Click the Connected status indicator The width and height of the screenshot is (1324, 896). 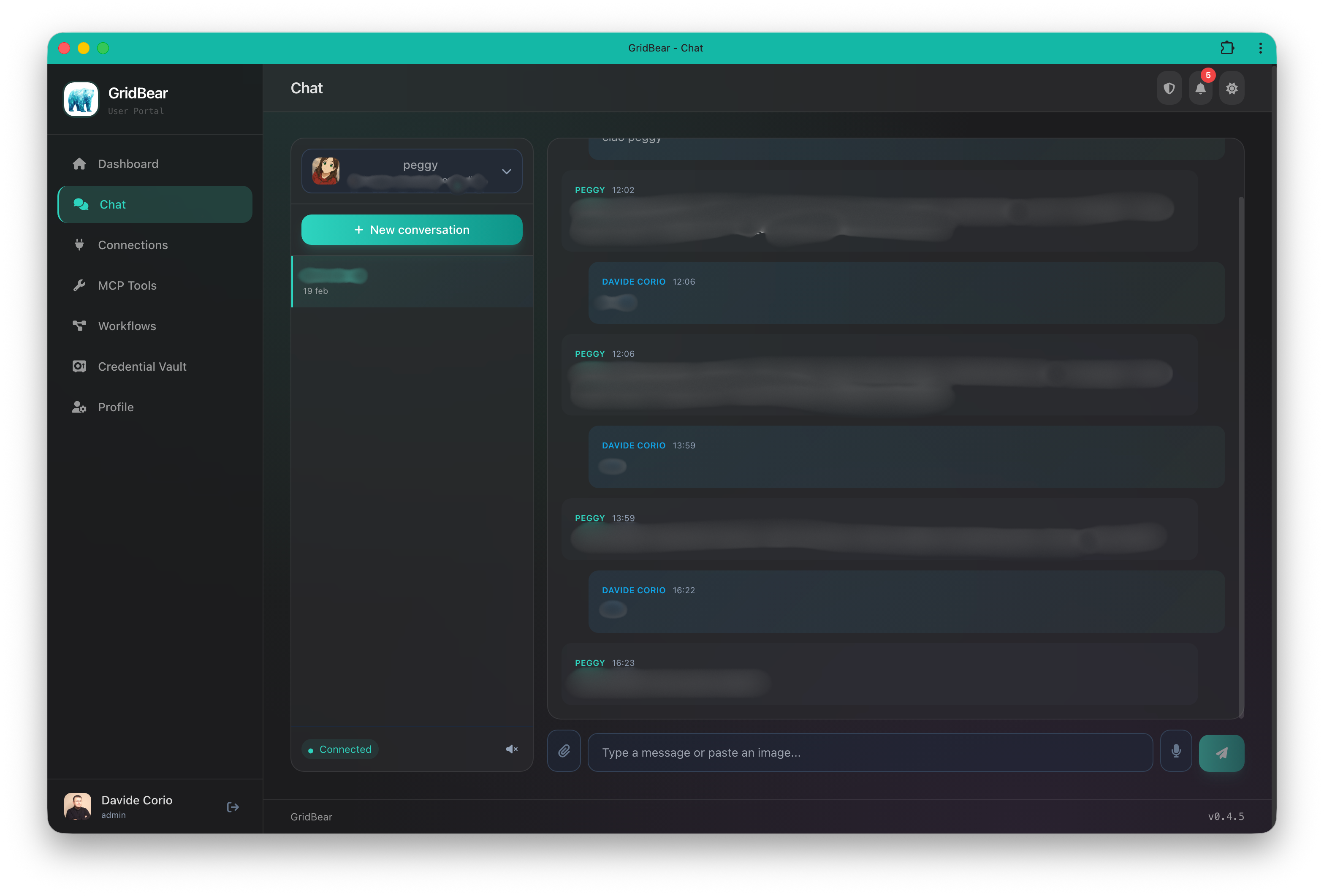click(339, 749)
